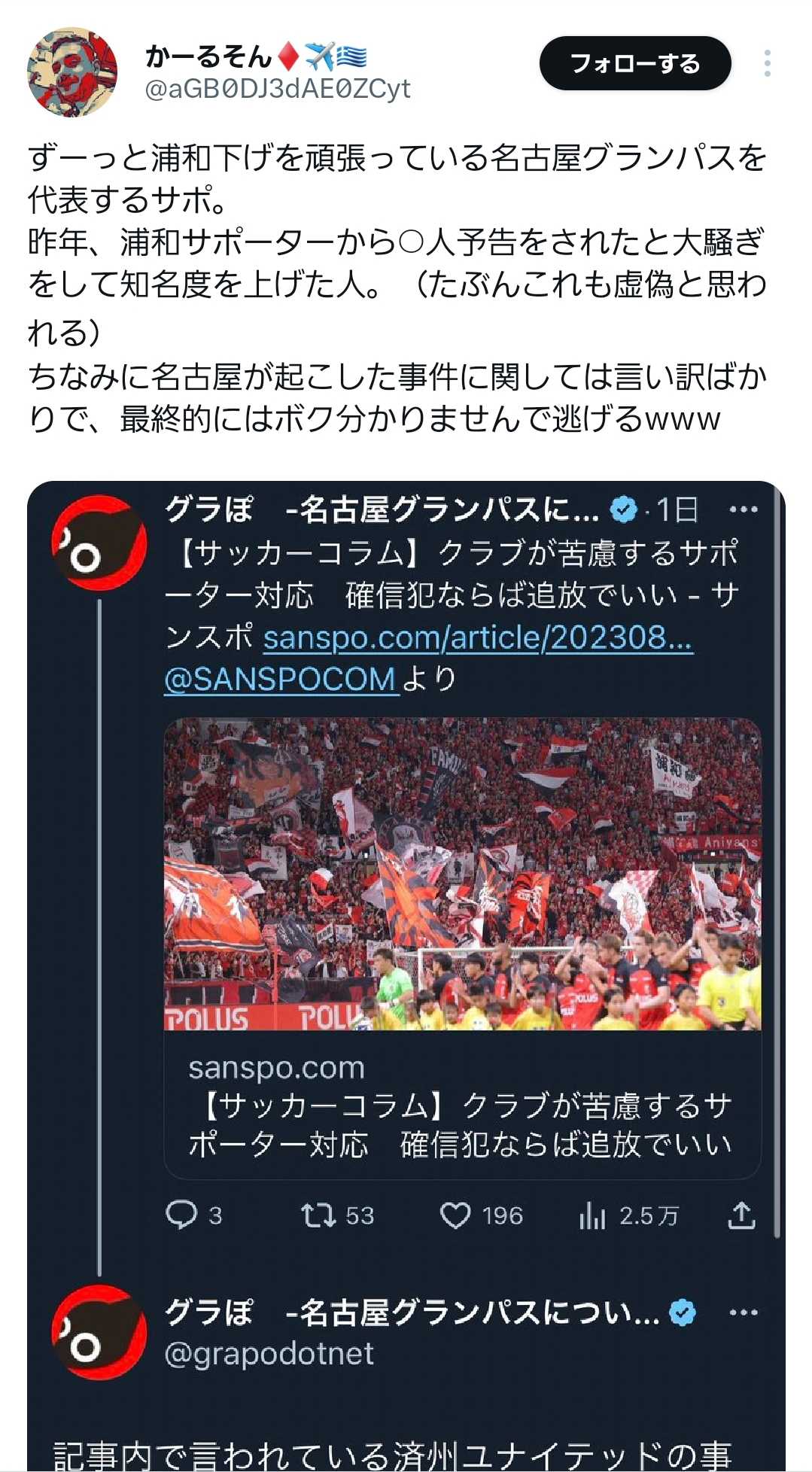Tap reply icon showing 3 replies

click(x=193, y=1215)
